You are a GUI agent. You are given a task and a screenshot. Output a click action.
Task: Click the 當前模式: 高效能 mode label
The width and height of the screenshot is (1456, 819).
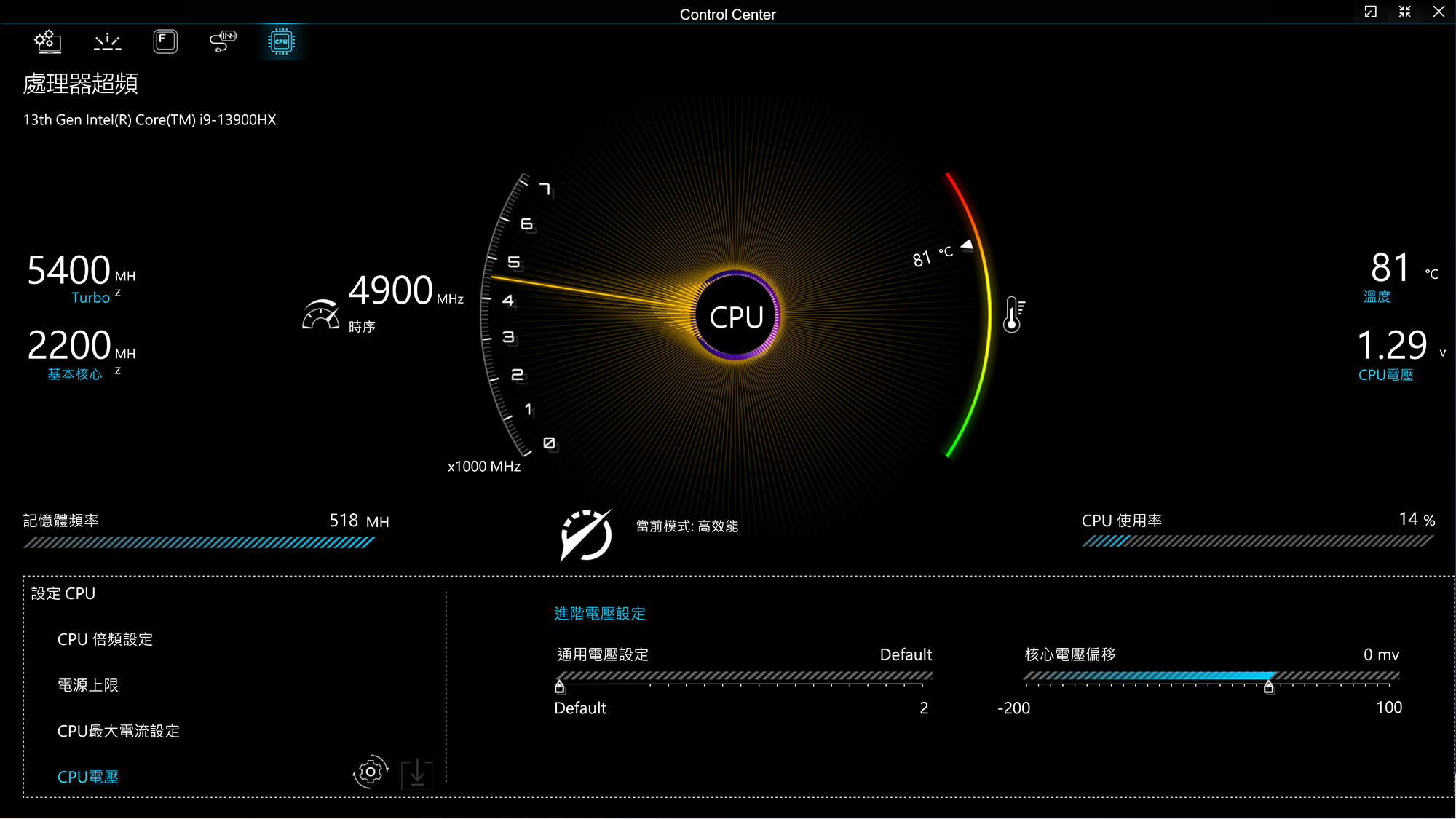687,526
